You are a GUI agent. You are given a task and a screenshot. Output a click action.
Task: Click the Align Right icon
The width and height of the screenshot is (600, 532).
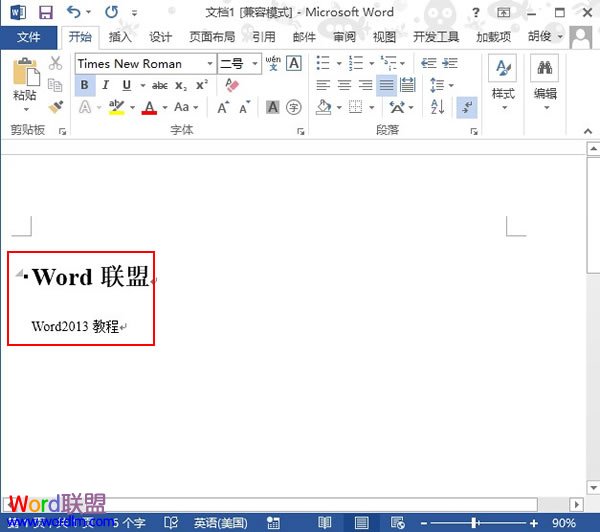pyautogui.click(x=365, y=85)
